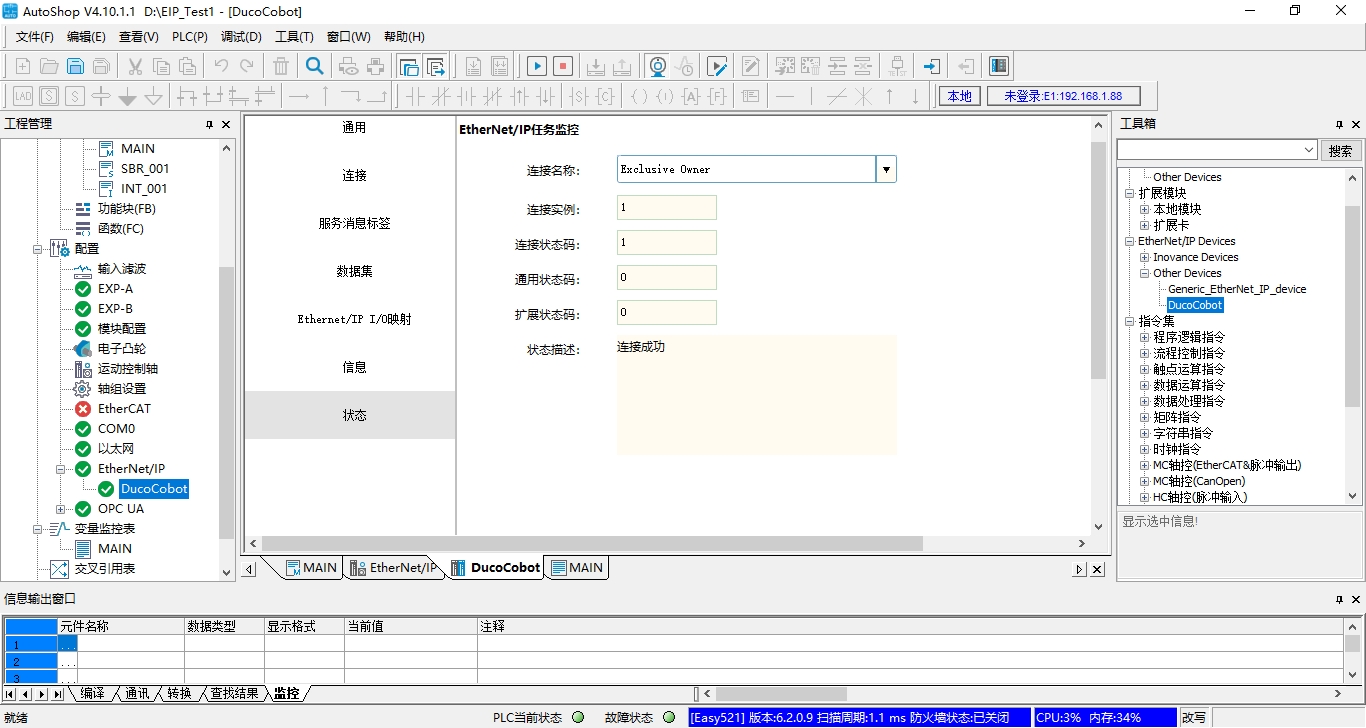Click the window-with-arrow icon beside cascade
The image size is (1366, 728).
435,66
